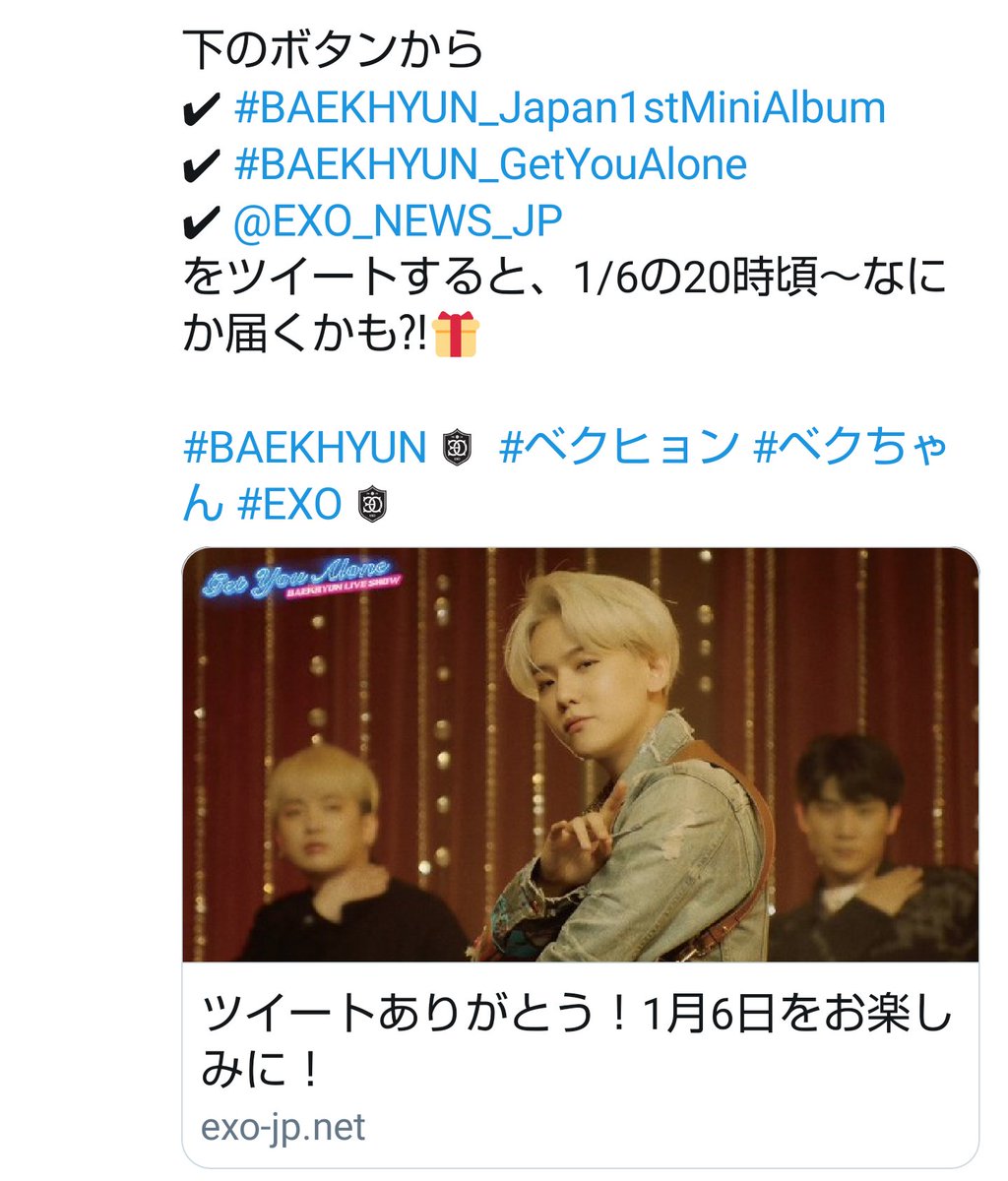Click the first check mark bullet
The width and height of the screenshot is (1008, 1181).
202,110
